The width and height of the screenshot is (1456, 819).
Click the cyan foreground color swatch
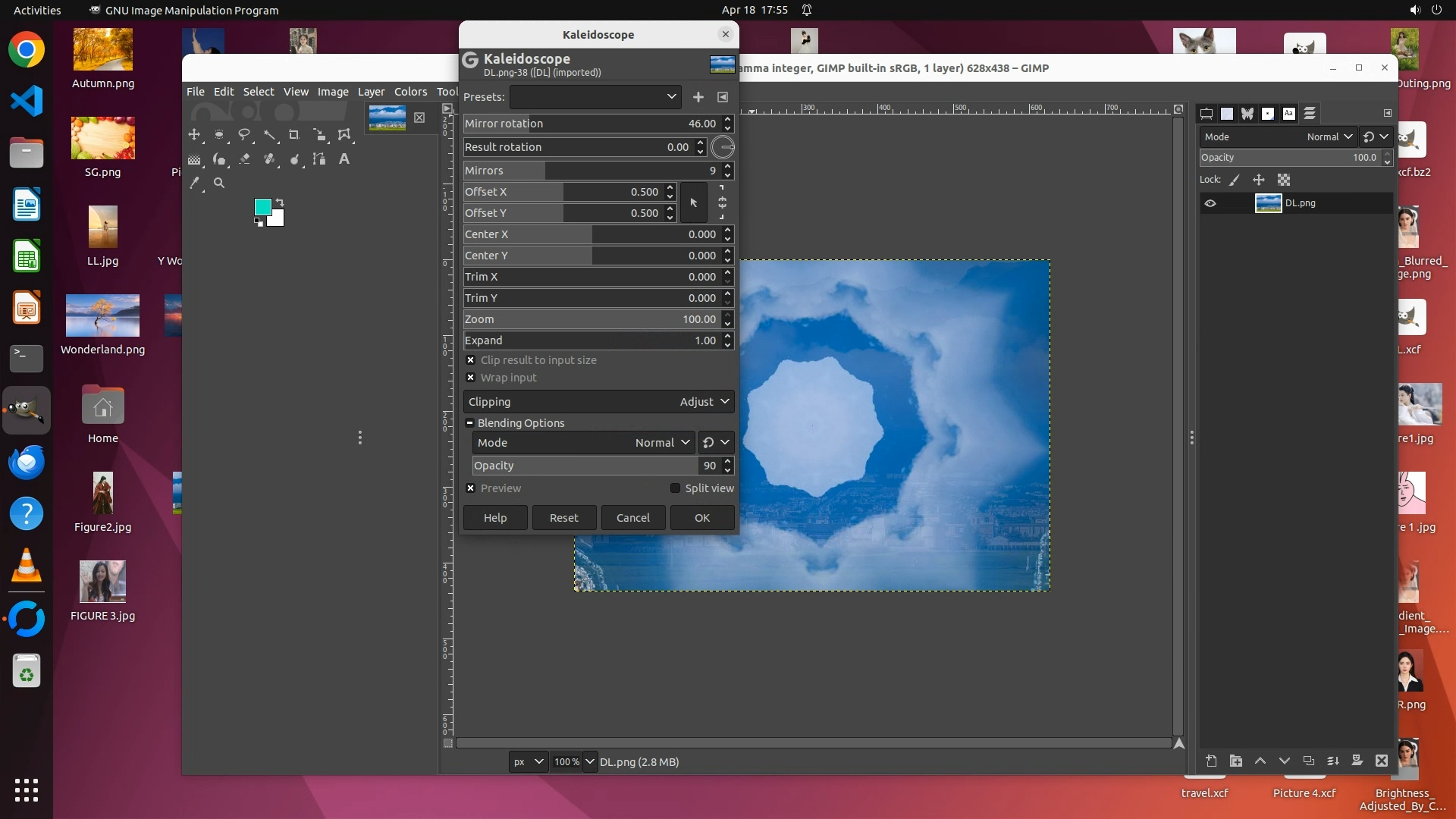[262, 207]
